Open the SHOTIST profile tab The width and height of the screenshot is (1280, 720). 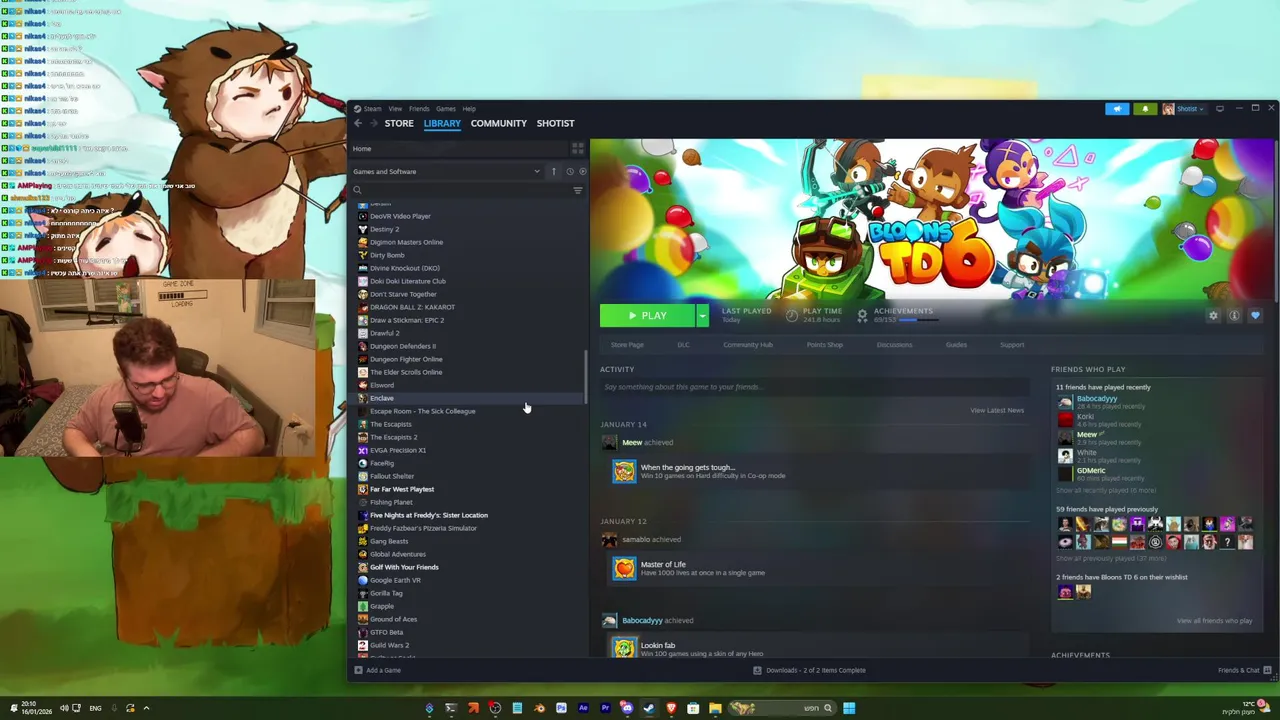click(555, 123)
